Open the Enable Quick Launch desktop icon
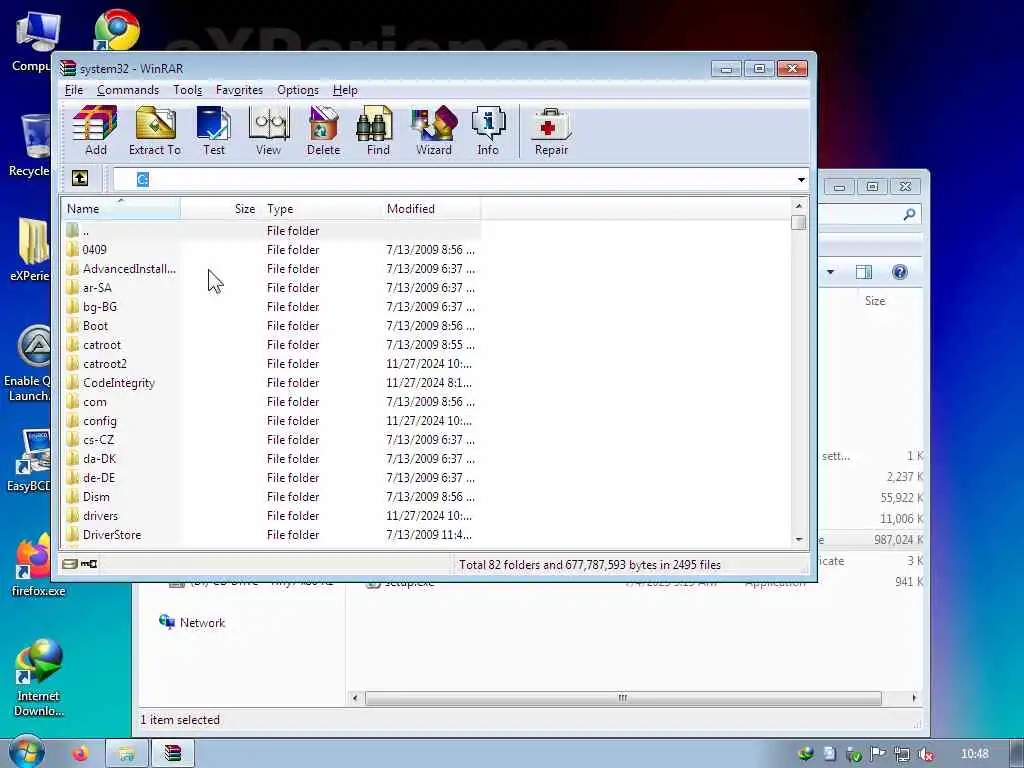 tap(29, 364)
